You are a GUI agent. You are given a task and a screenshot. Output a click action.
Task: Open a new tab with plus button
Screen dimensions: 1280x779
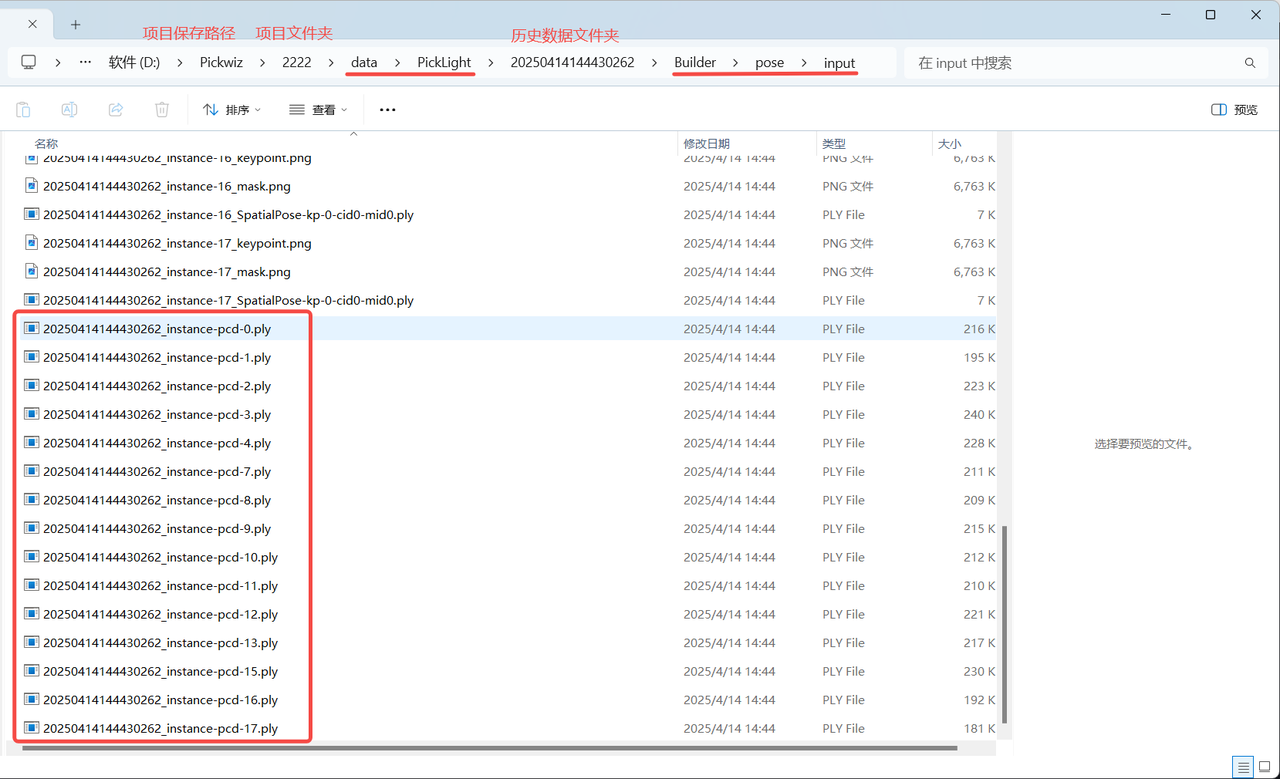(x=76, y=24)
